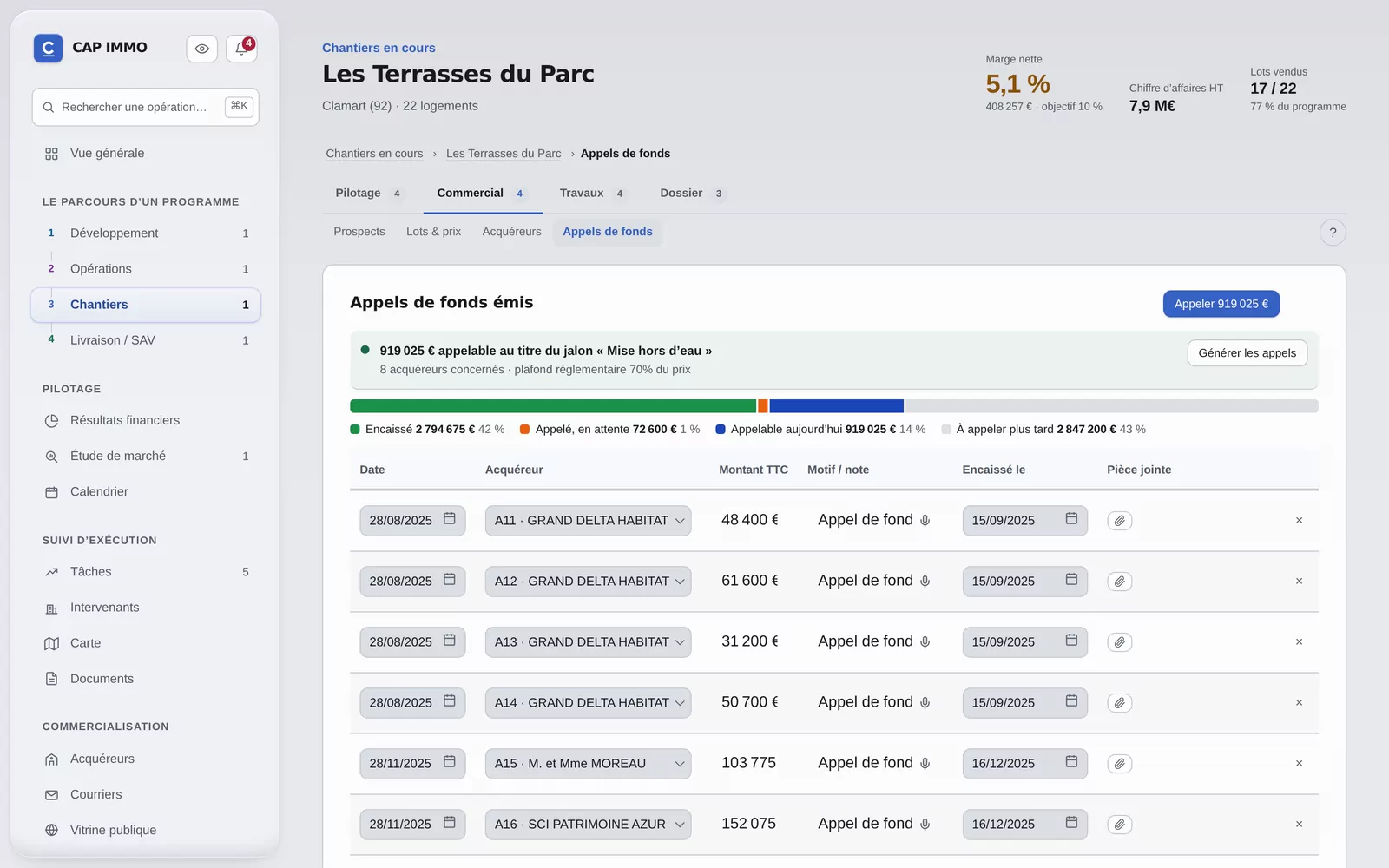Expand the A11 GRAND DELTA HABITAT buyer dropdown

(x=588, y=521)
